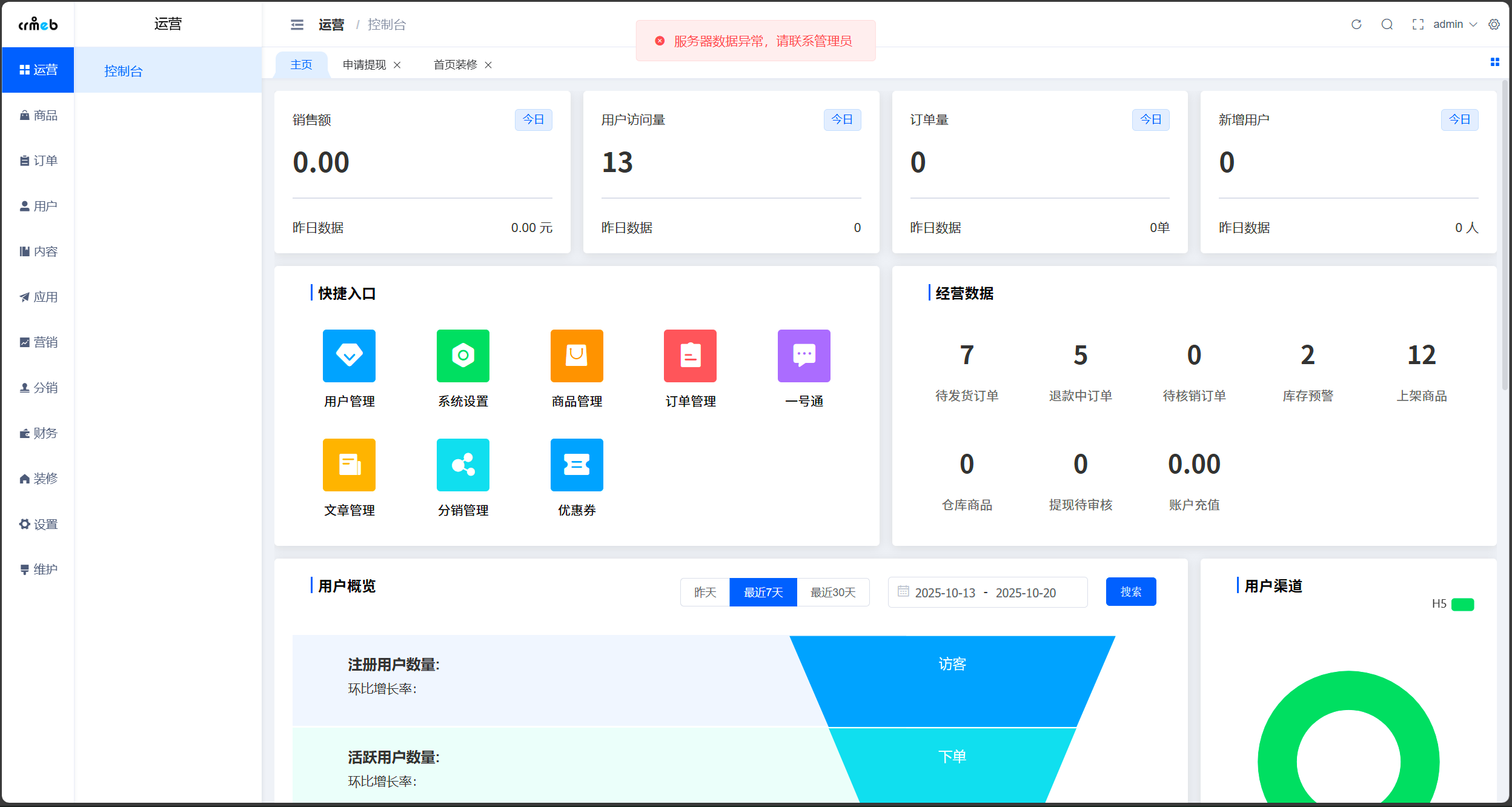This screenshot has height=807, width=1512.
Task: Open the 用户管理 quick entry icon
Action: click(x=349, y=356)
